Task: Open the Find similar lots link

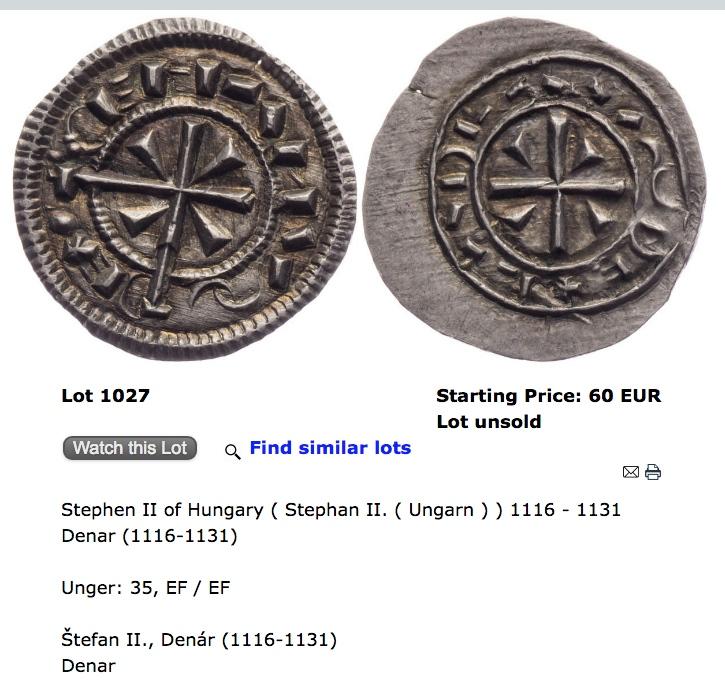Action: 330,448
